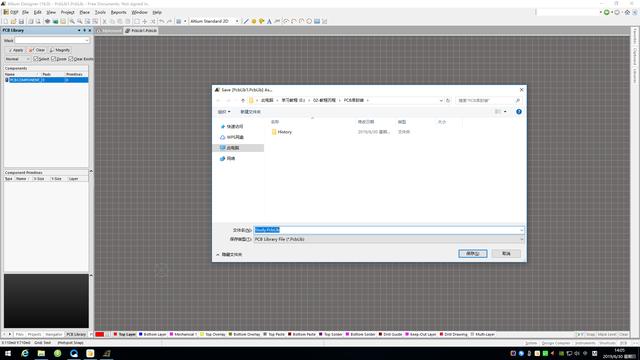The height and width of the screenshot is (360, 640).
Task: Close the PCB Library panel
Action: pyautogui.click(x=90, y=30)
